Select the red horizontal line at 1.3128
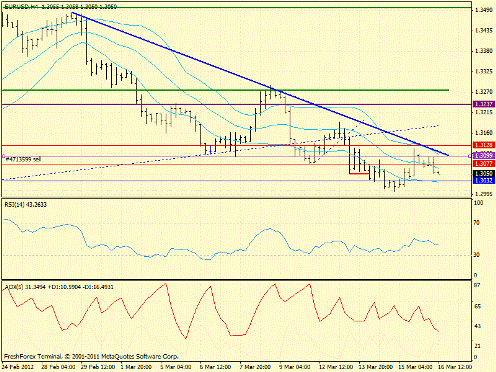 [237, 145]
